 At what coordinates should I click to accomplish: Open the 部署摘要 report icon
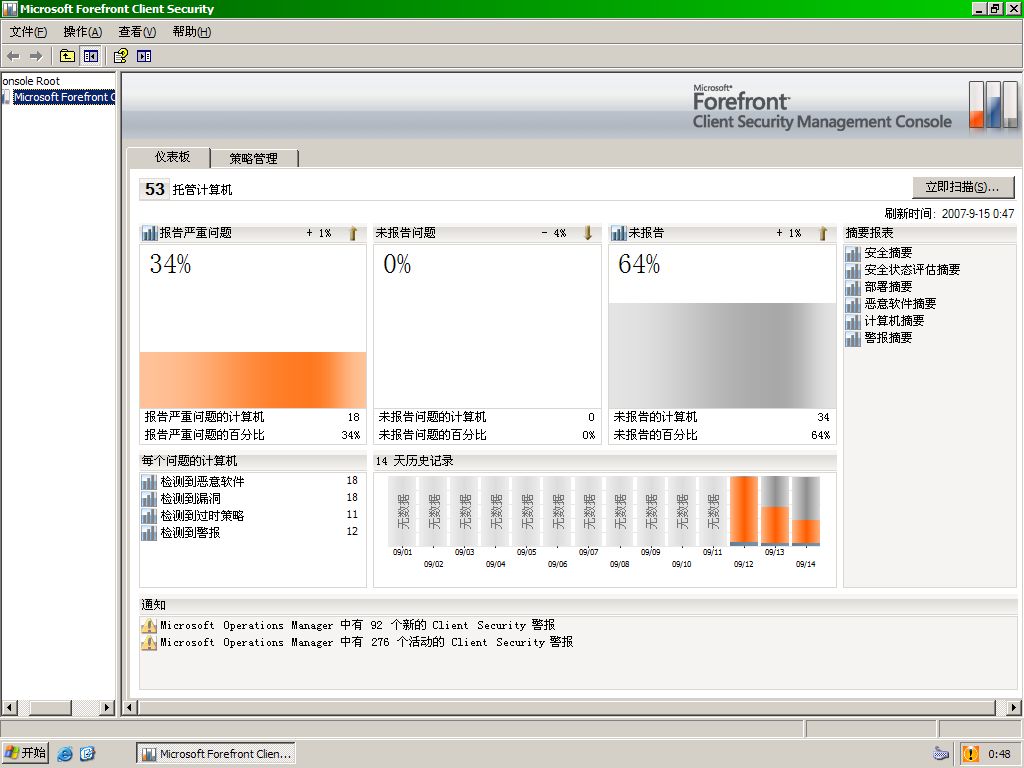pyautogui.click(x=853, y=287)
